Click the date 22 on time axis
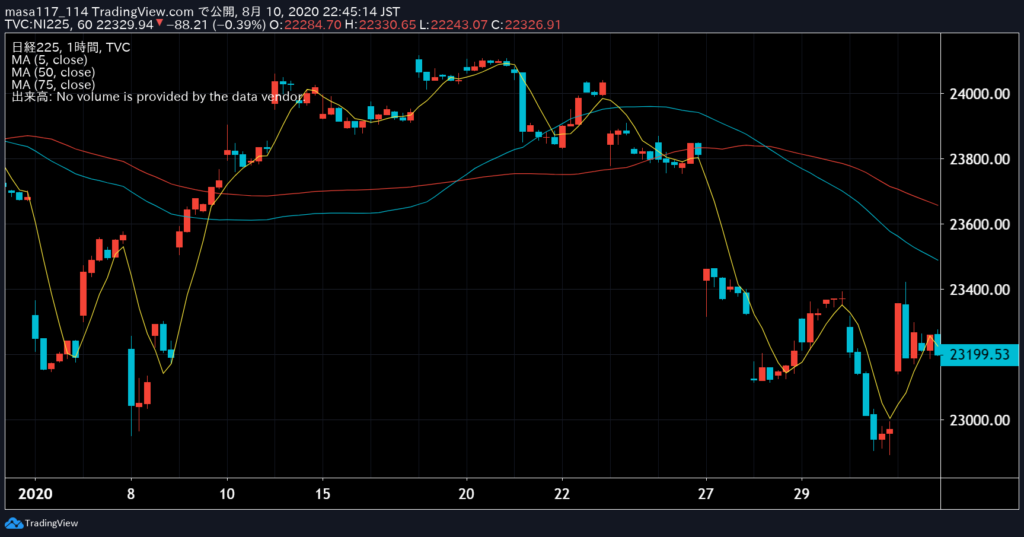1024x537 pixels. pos(562,494)
